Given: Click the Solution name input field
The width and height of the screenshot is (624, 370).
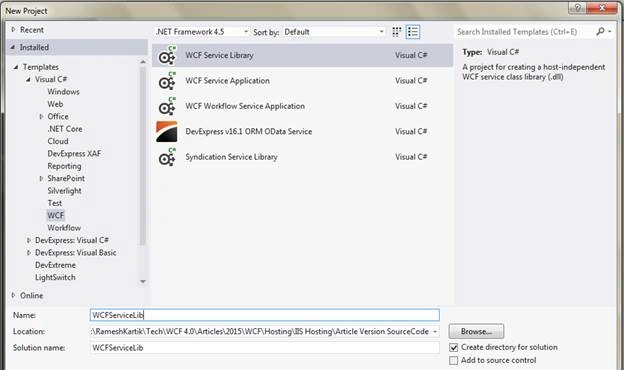Looking at the screenshot, I should (x=265, y=348).
